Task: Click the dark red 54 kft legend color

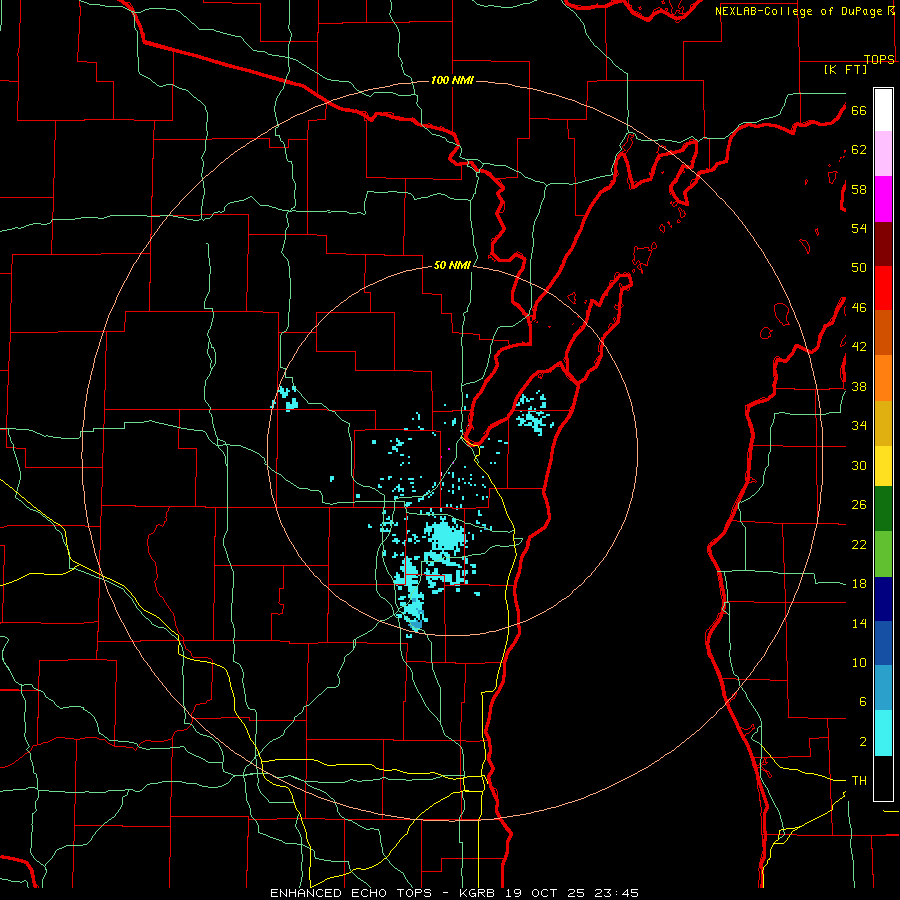Action: point(883,245)
